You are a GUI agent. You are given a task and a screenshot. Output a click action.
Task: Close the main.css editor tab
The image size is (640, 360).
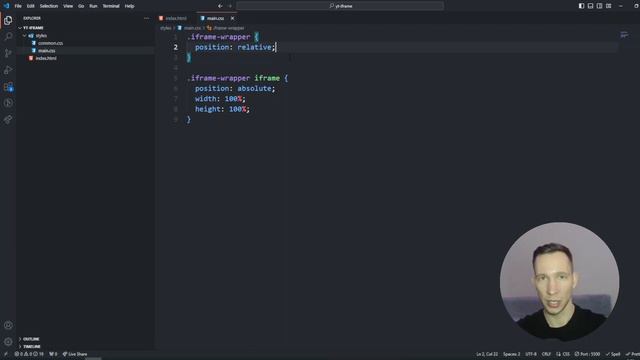232,18
